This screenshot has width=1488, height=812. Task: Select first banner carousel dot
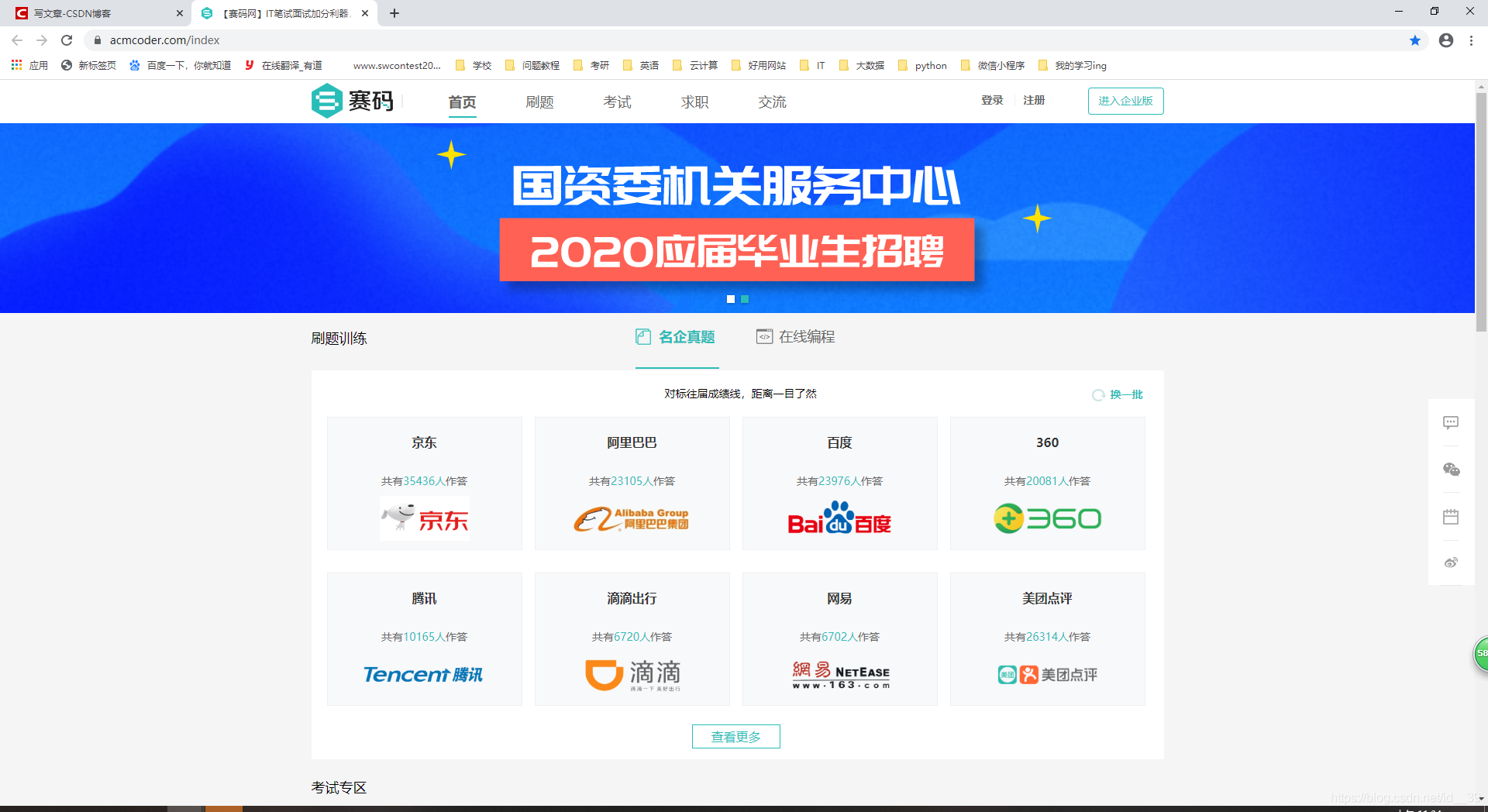point(731,299)
